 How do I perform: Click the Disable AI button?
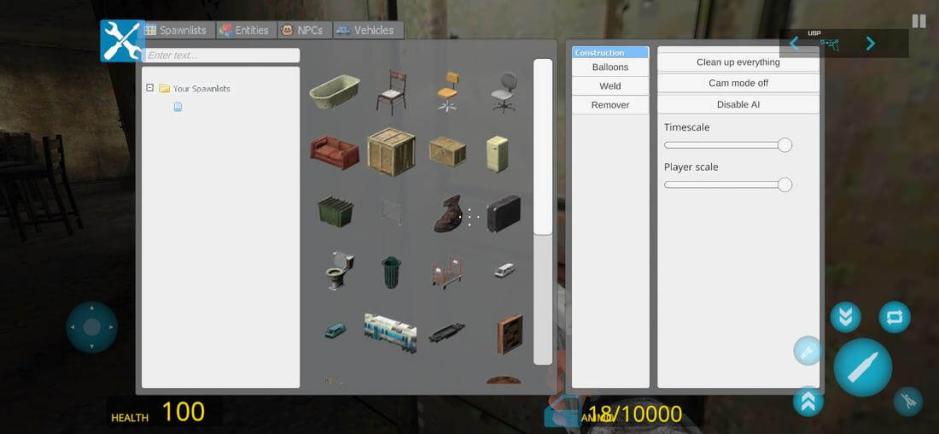click(x=738, y=104)
